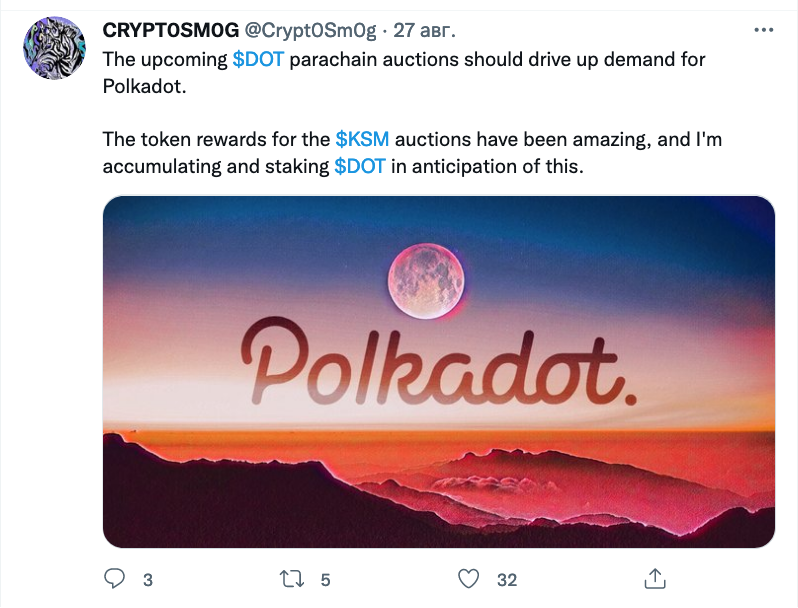Viewport: 798px width, 608px height.
Task: Click the moon in the attached picture
Action: 426,281
